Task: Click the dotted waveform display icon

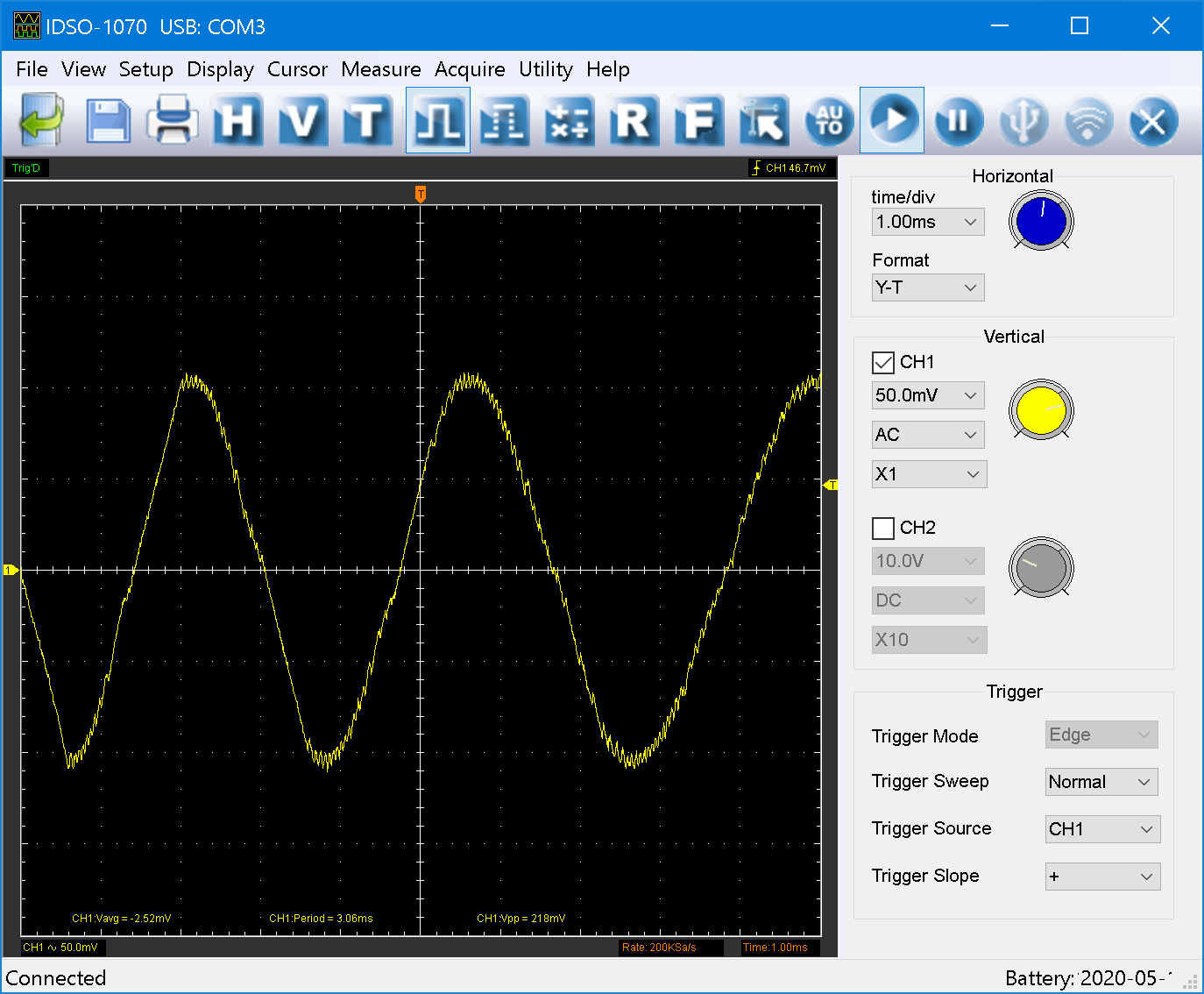Action: coord(504,120)
